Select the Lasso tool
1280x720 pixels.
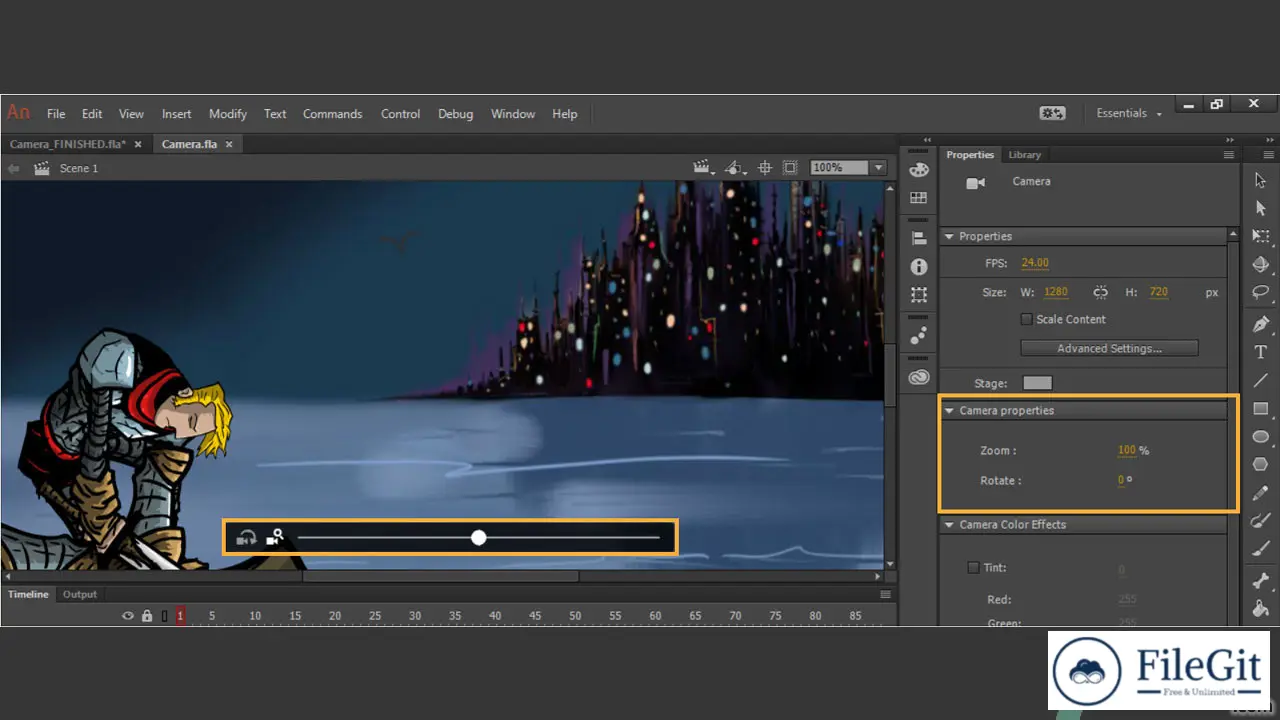(x=1261, y=293)
